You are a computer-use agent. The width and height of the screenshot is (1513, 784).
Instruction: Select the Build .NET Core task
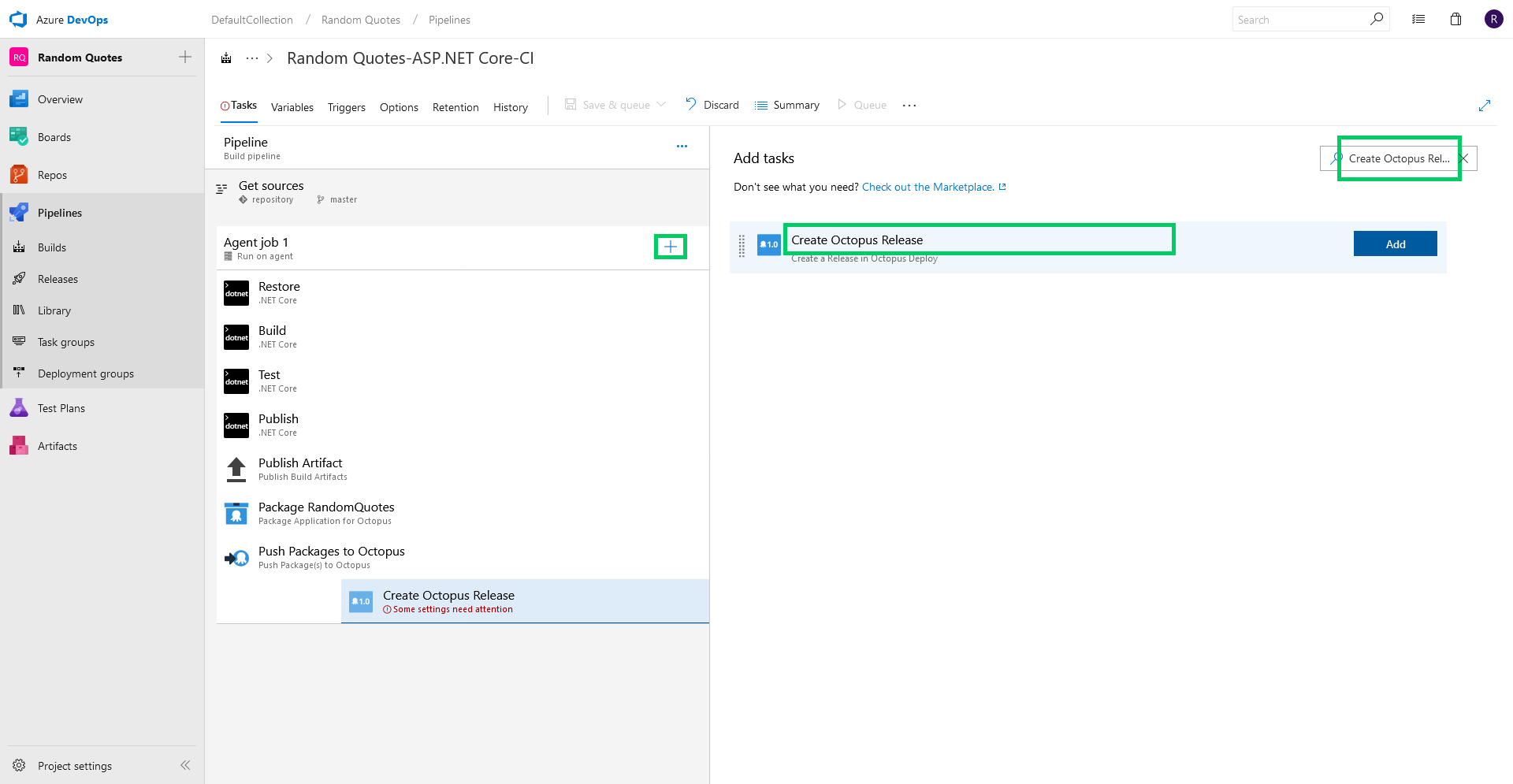pos(463,336)
